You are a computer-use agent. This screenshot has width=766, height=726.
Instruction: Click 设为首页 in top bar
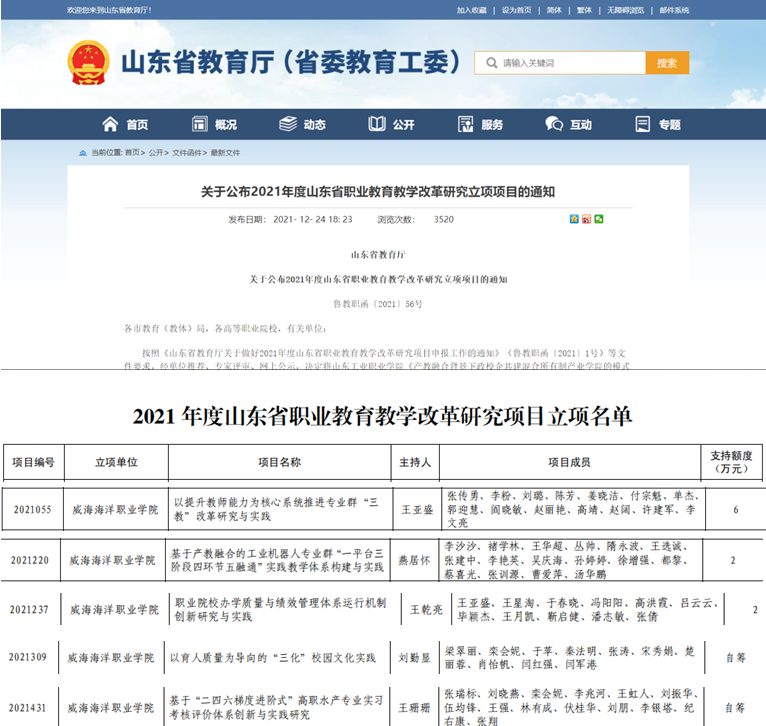pos(516,10)
